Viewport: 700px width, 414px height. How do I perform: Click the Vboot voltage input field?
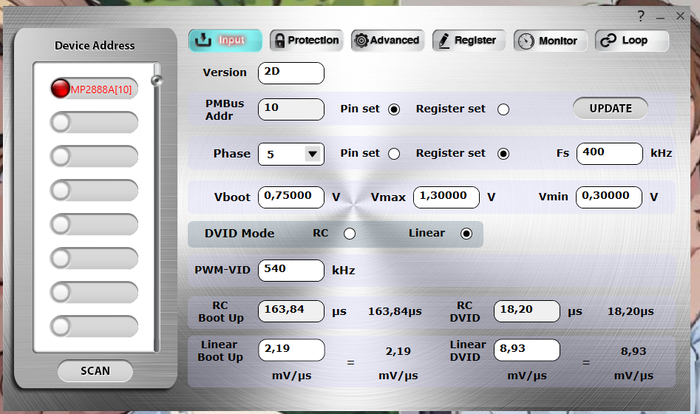click(291, 197)
